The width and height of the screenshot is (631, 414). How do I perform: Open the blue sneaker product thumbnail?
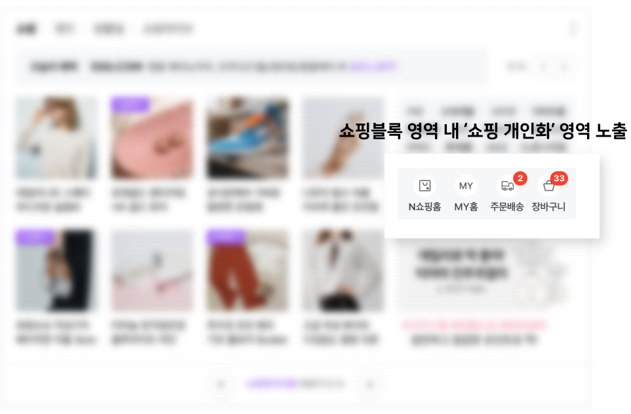pyautogui.click(x=247, y=137)
